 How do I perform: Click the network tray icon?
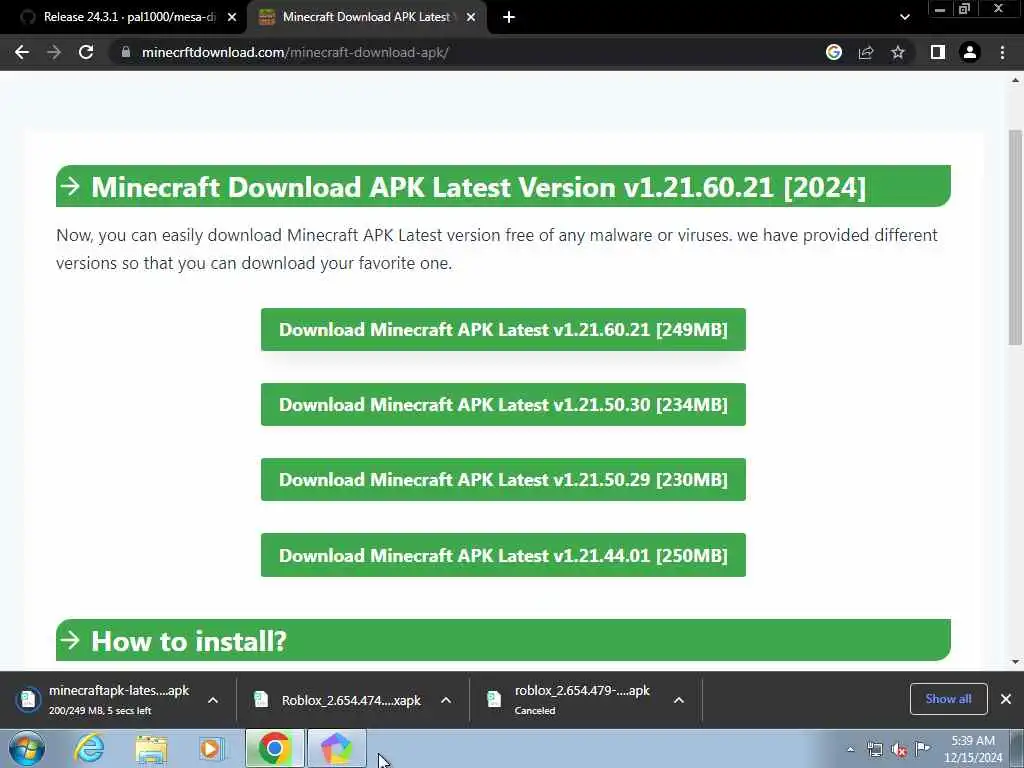click(x=875, y=750)
